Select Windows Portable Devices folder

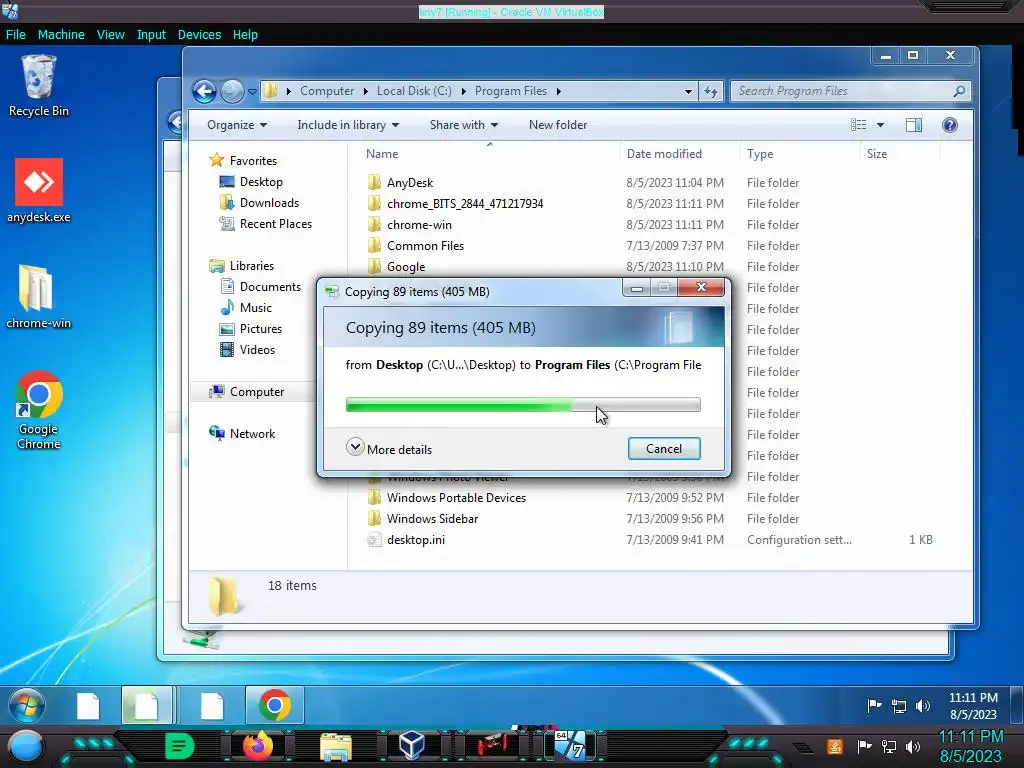456,498
